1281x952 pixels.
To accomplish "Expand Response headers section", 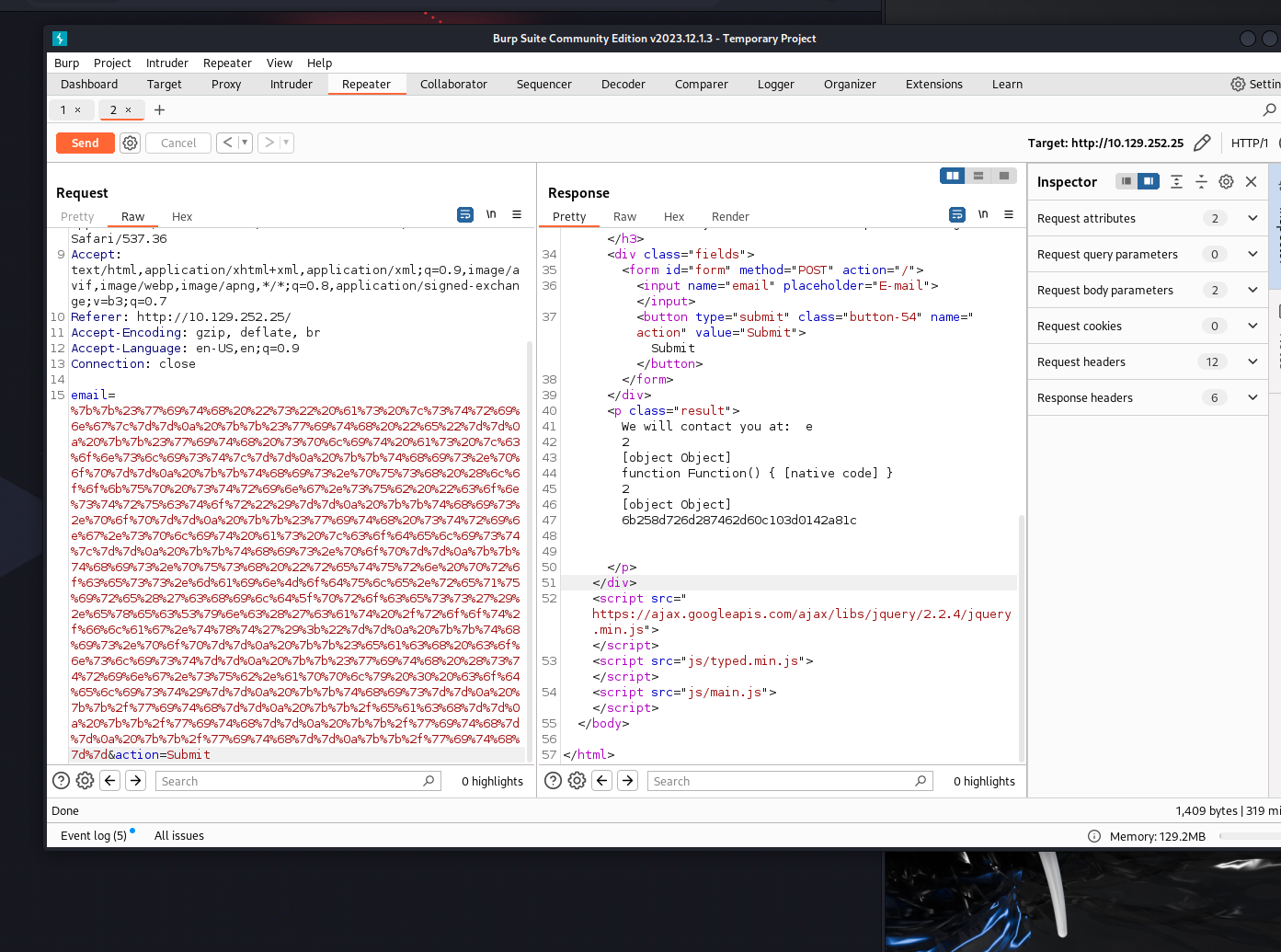I will (x=1252, y=397).
